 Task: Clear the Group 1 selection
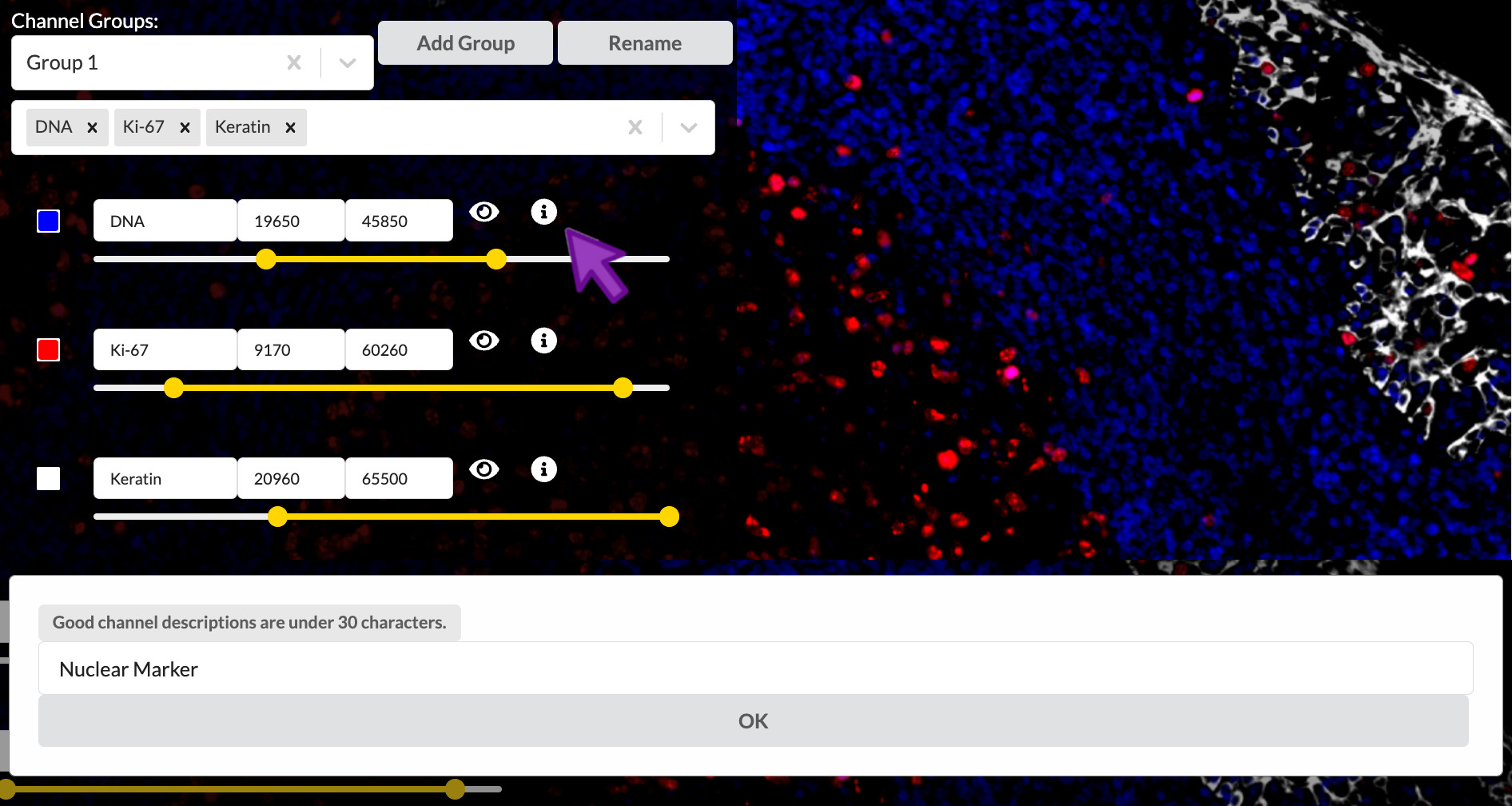click(x=294, y=62)
